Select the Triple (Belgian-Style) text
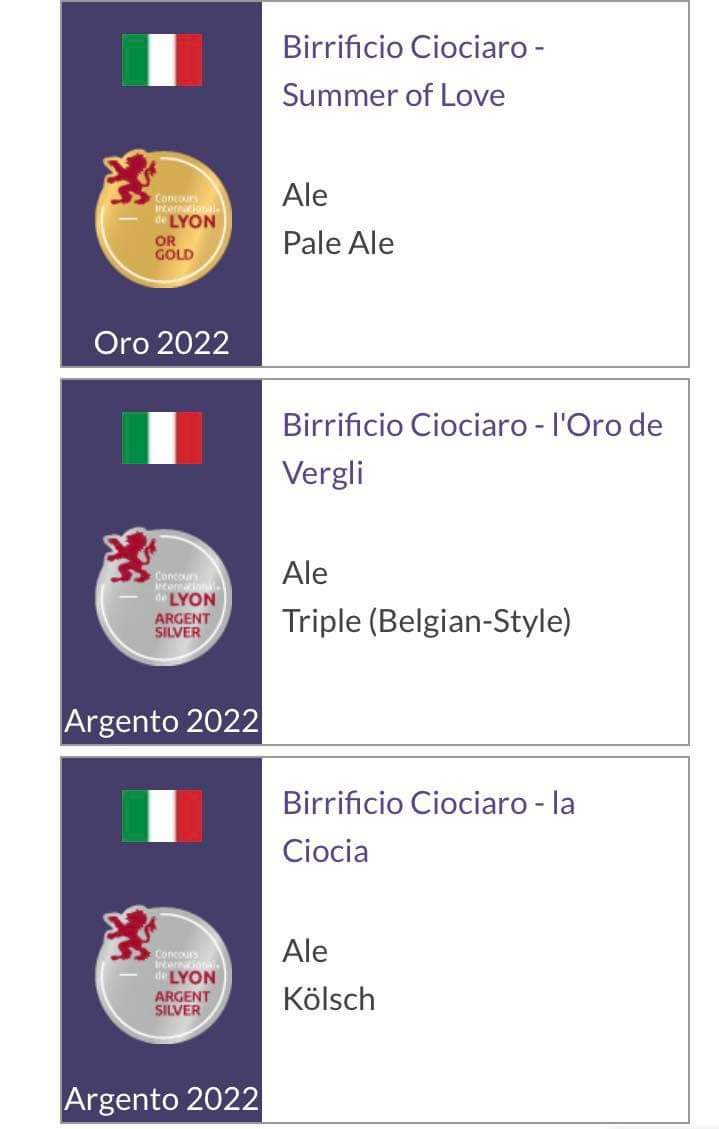Screen dimensions: 719x1129 (427, 621)
